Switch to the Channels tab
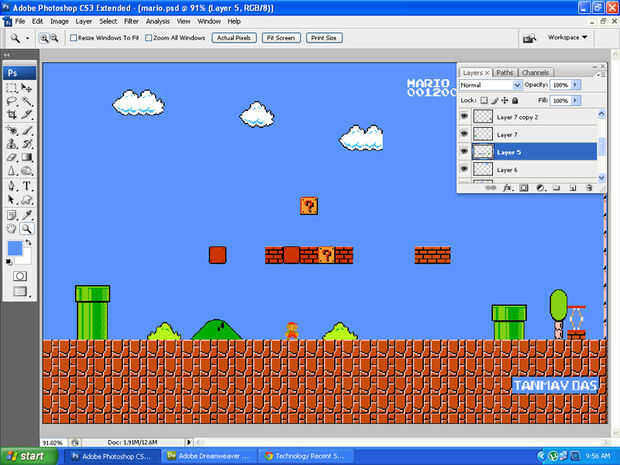 535,73
